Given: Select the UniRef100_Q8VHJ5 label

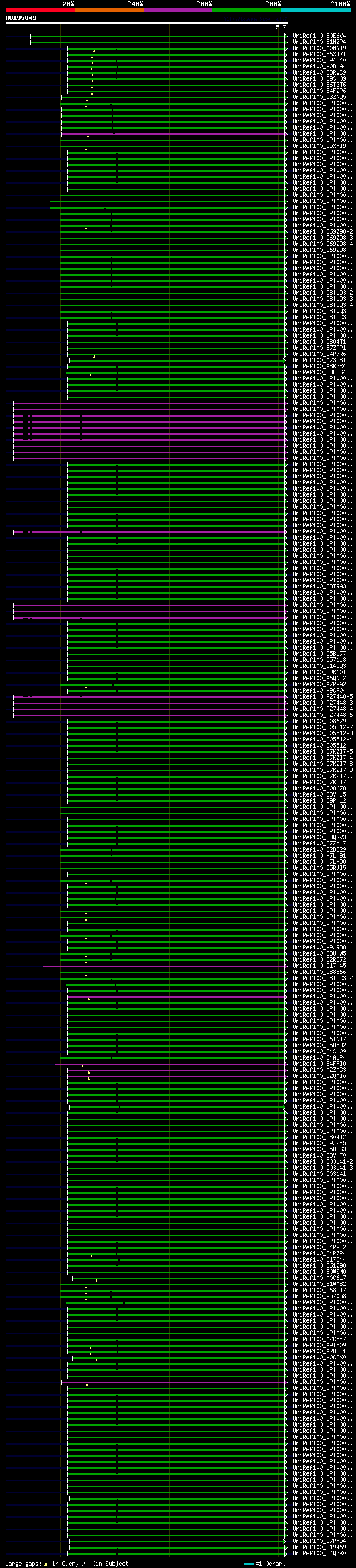Looking at the screenshot, I should [x=319, y=794].
